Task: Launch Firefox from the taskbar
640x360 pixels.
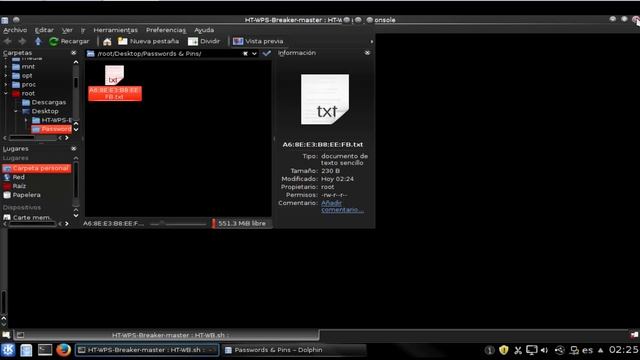Action: (x=63, y=350)
